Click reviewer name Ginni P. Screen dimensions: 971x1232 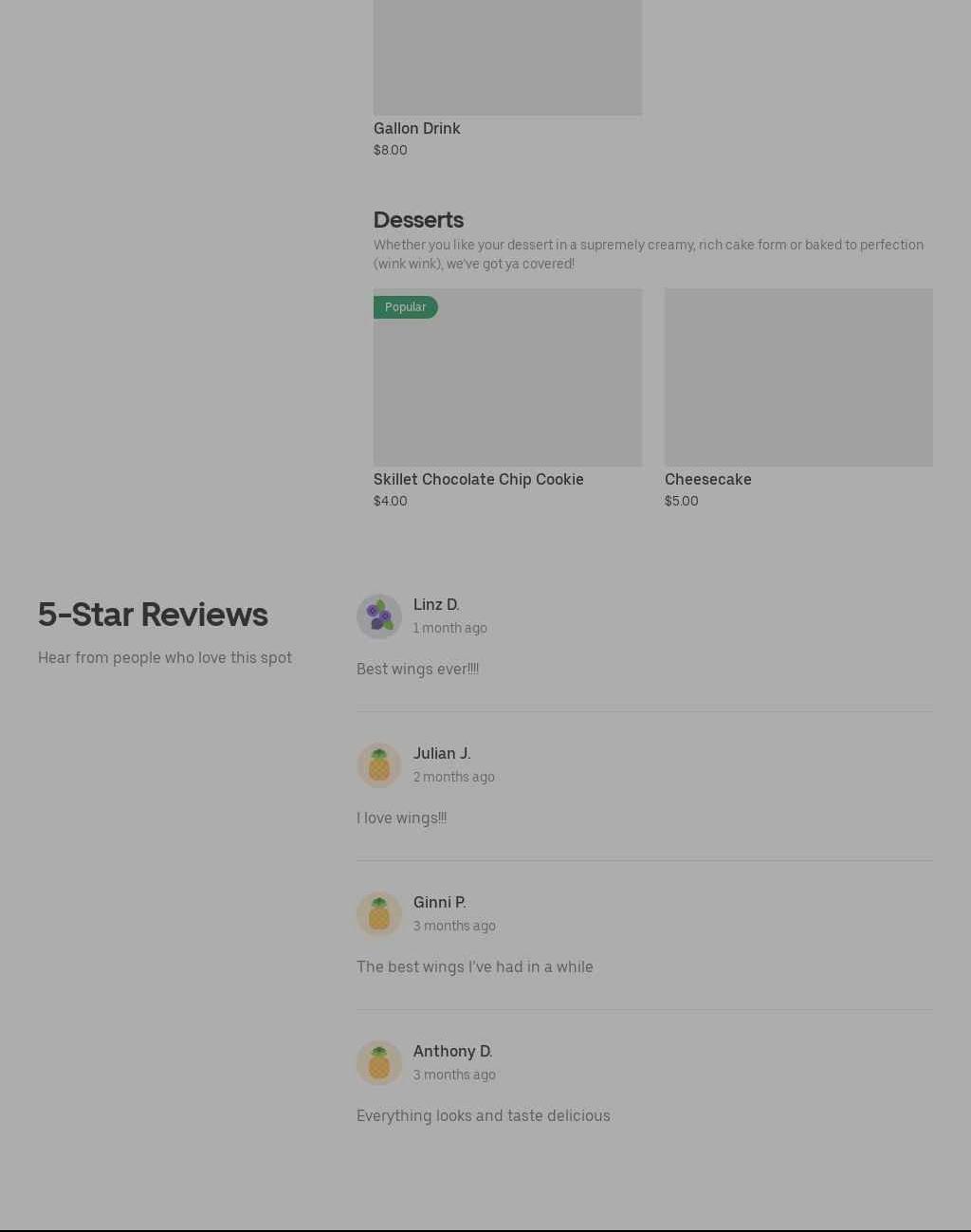[440, 902]
